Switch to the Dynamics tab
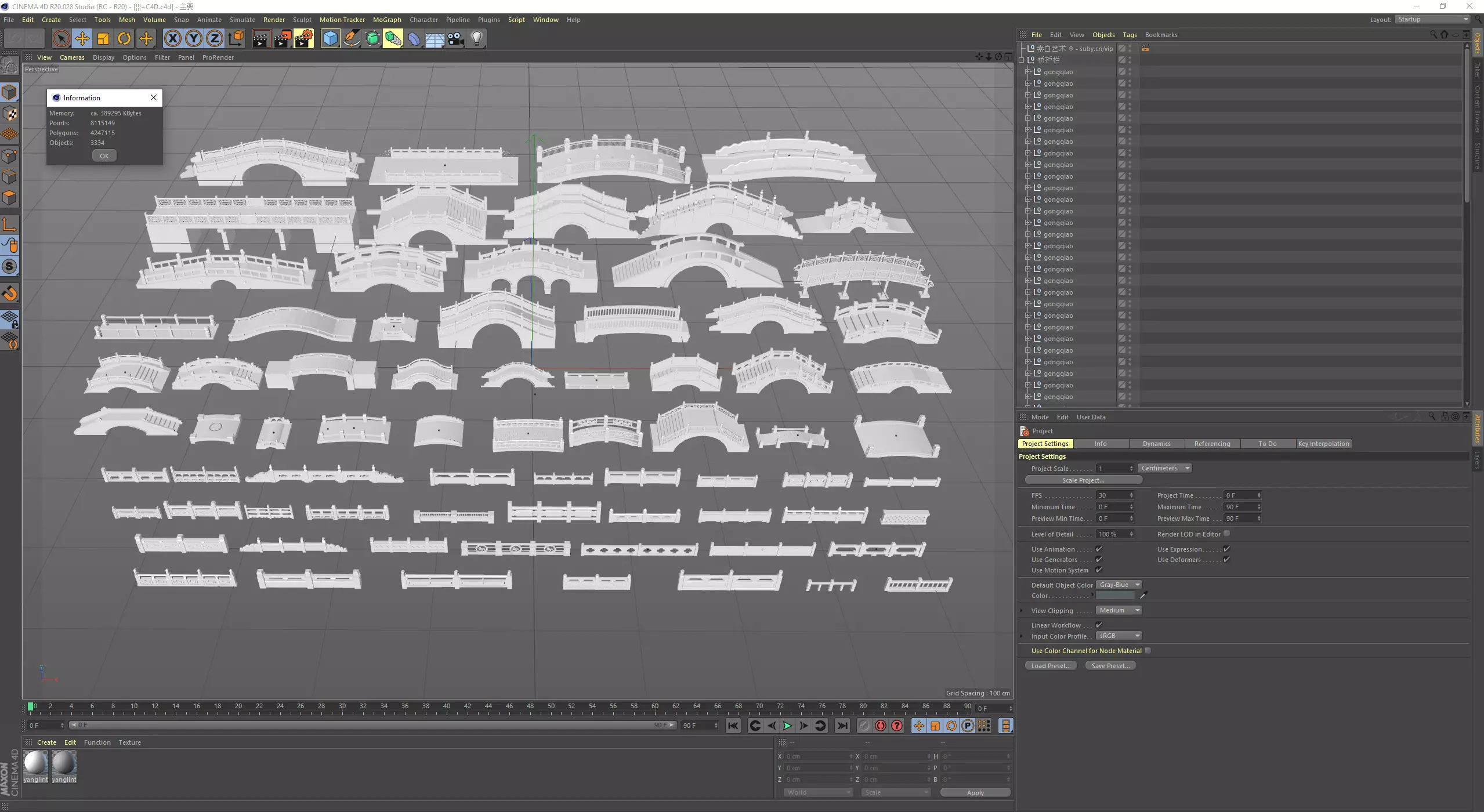The image size is (1484, 812). [1156, 444]
